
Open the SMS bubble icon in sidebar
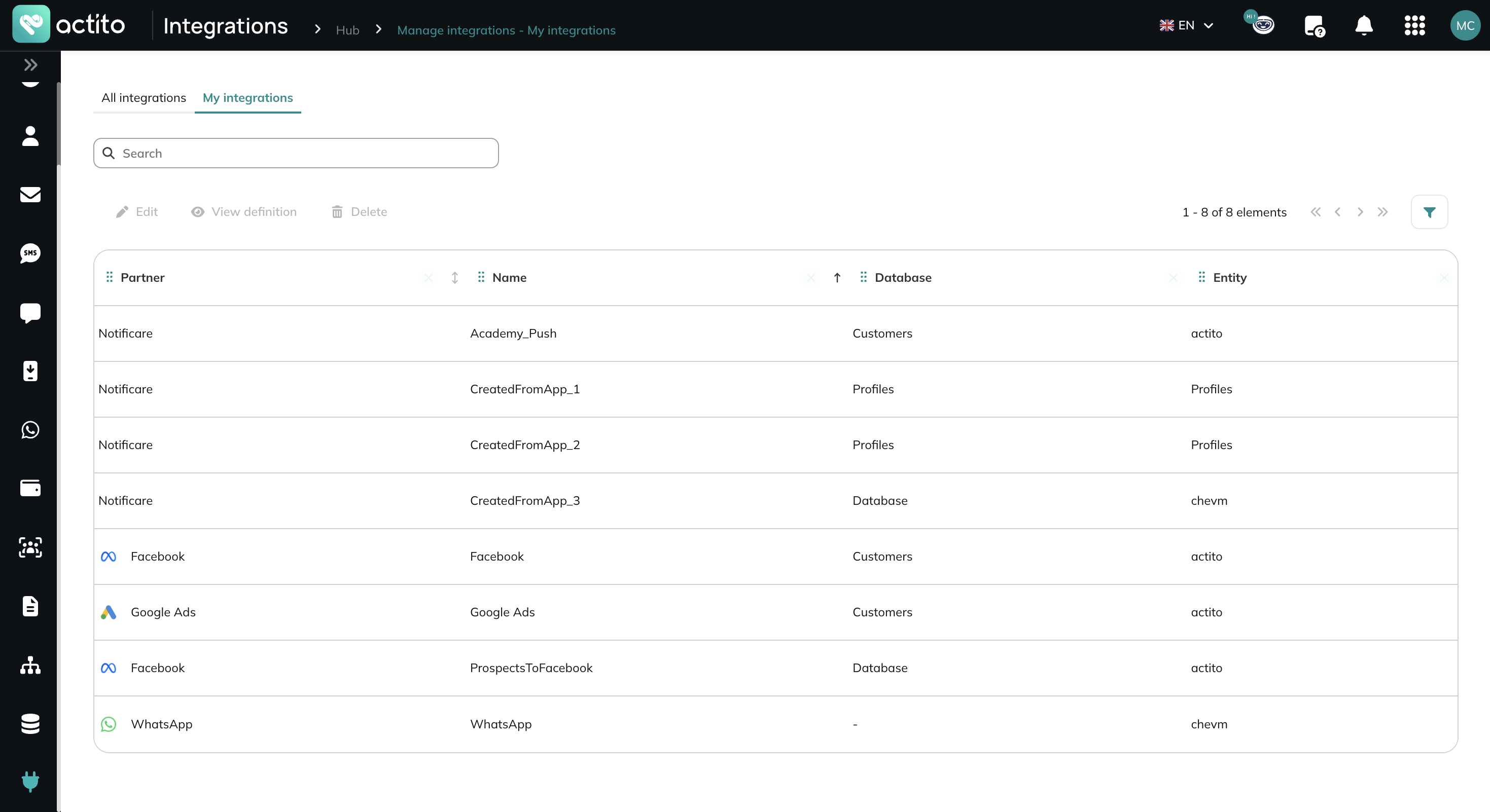pyautogui.click(x=30, y=253)
